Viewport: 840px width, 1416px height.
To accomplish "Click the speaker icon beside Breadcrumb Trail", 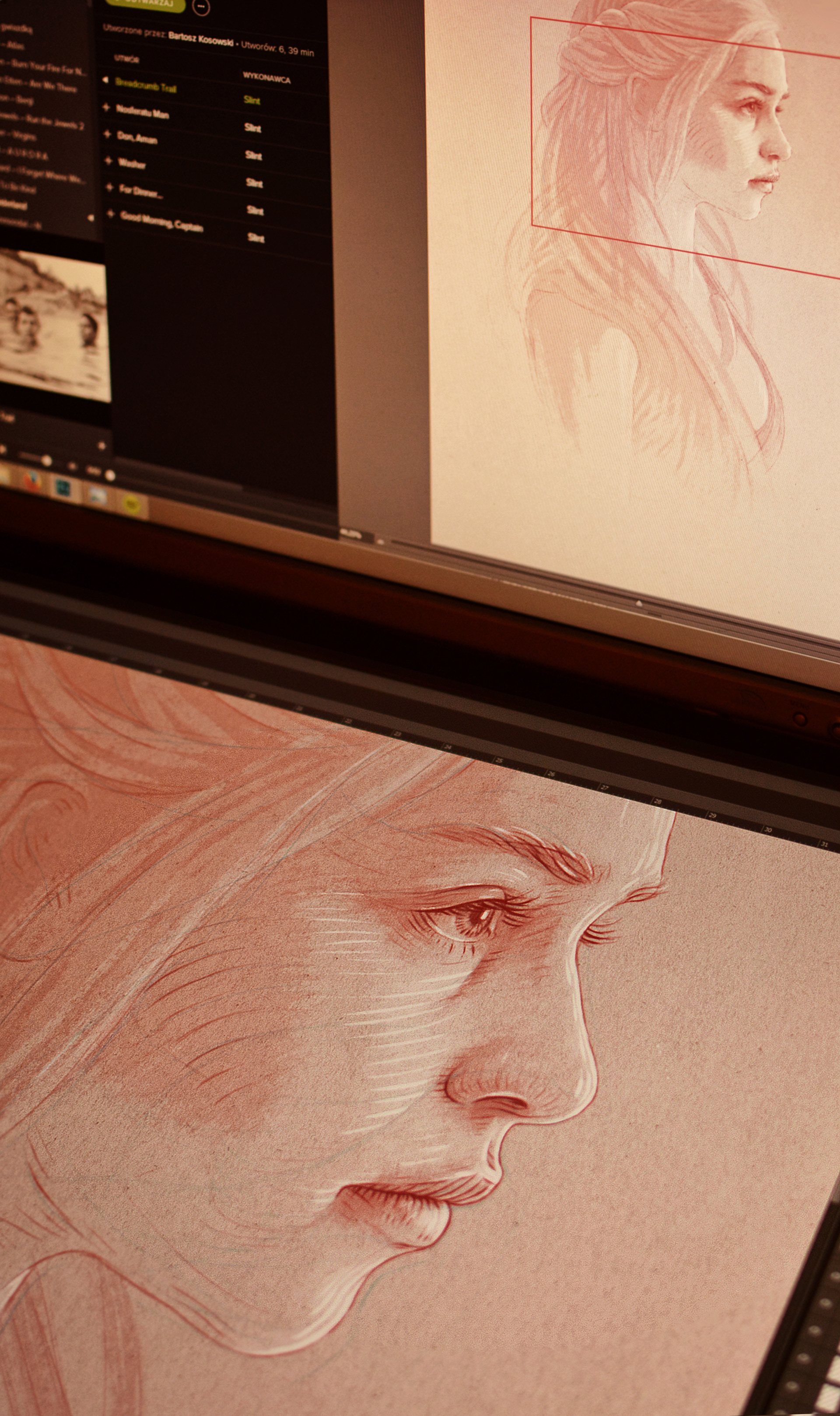I will 105,81.
